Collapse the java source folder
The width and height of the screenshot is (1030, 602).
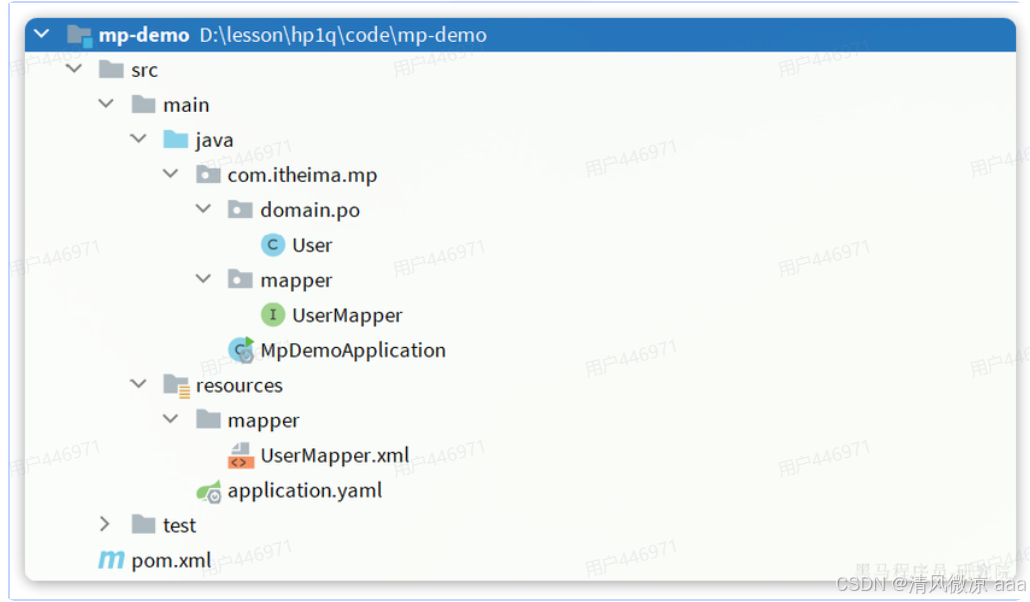tap(138, 138)
